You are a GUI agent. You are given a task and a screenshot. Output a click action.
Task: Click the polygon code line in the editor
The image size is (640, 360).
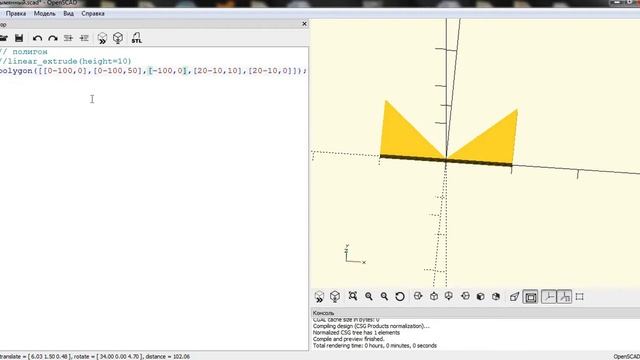[x=153, y=71]
